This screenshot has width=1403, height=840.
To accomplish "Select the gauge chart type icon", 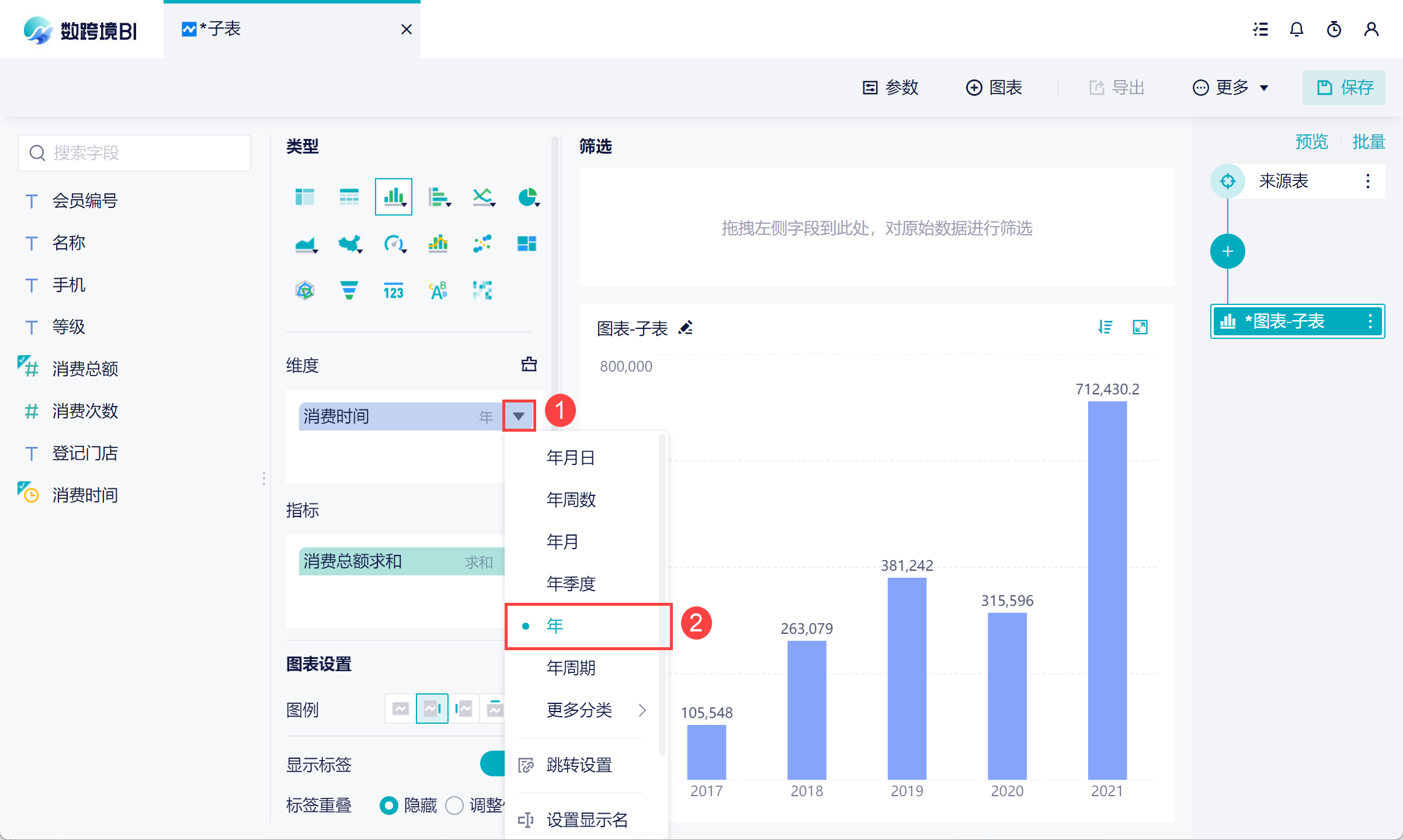I will point(394,244).
